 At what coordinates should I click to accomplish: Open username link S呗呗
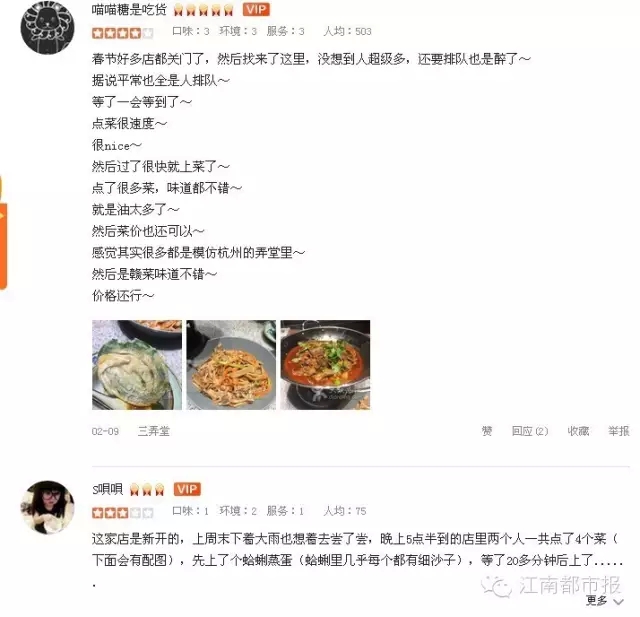tap(107, 489)
